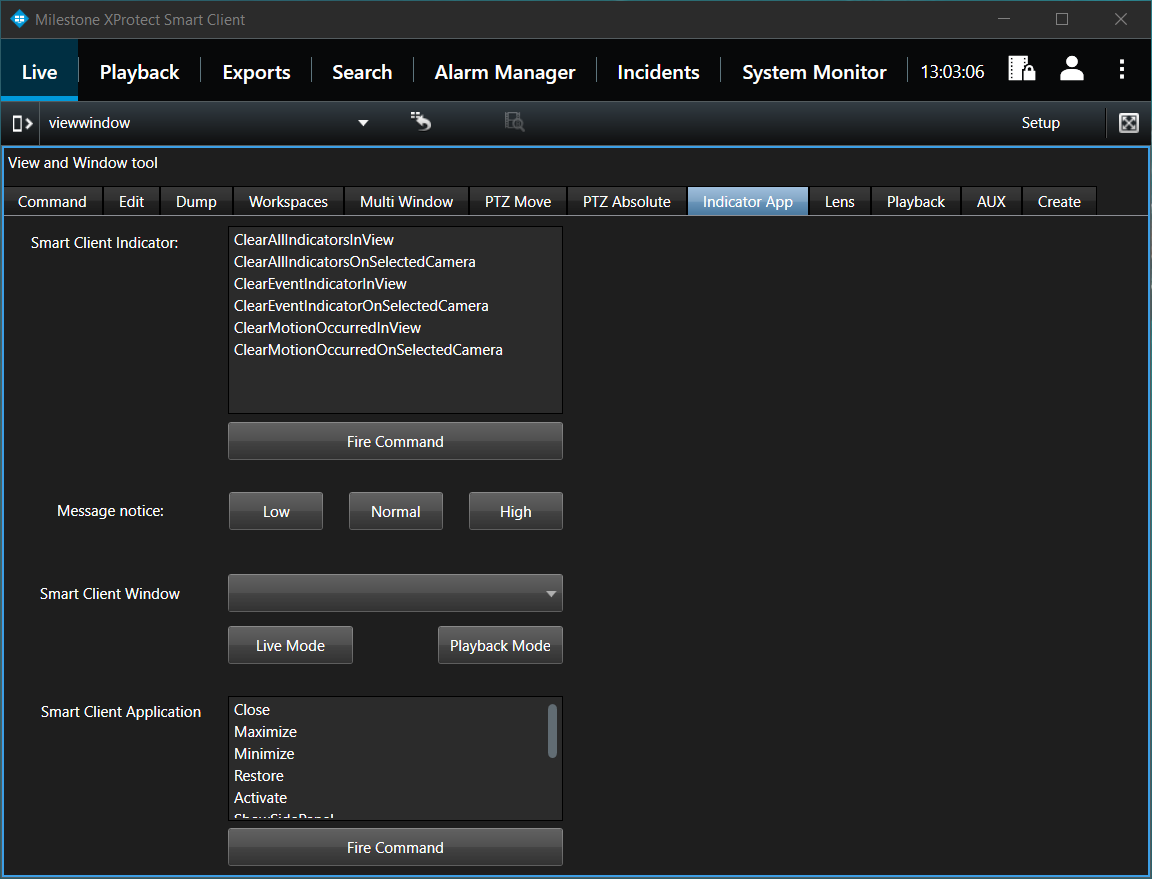
Task: Open the Alarm Manager tab
Action: coord(505,72)
